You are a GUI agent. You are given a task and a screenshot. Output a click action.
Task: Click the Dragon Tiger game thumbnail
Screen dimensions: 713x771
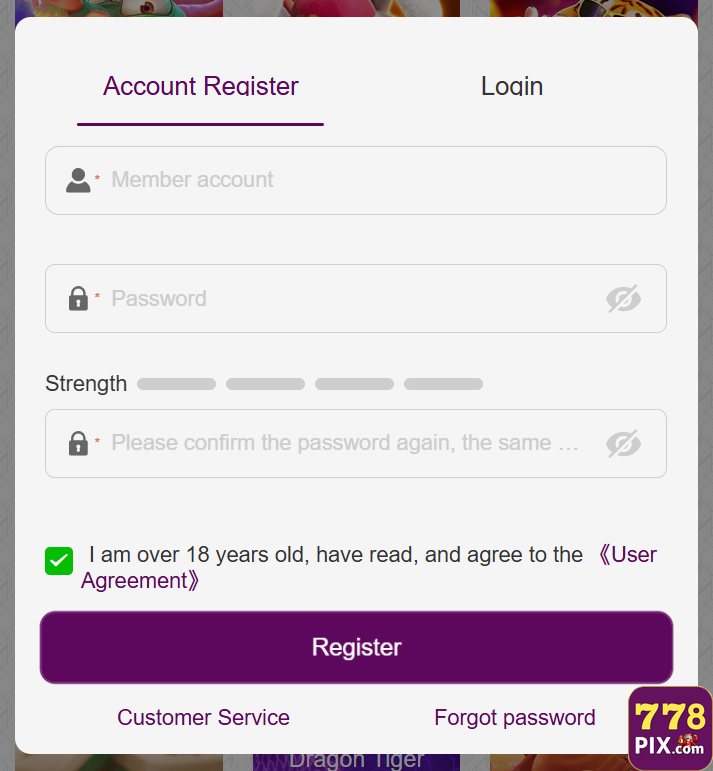pos(356,761)
